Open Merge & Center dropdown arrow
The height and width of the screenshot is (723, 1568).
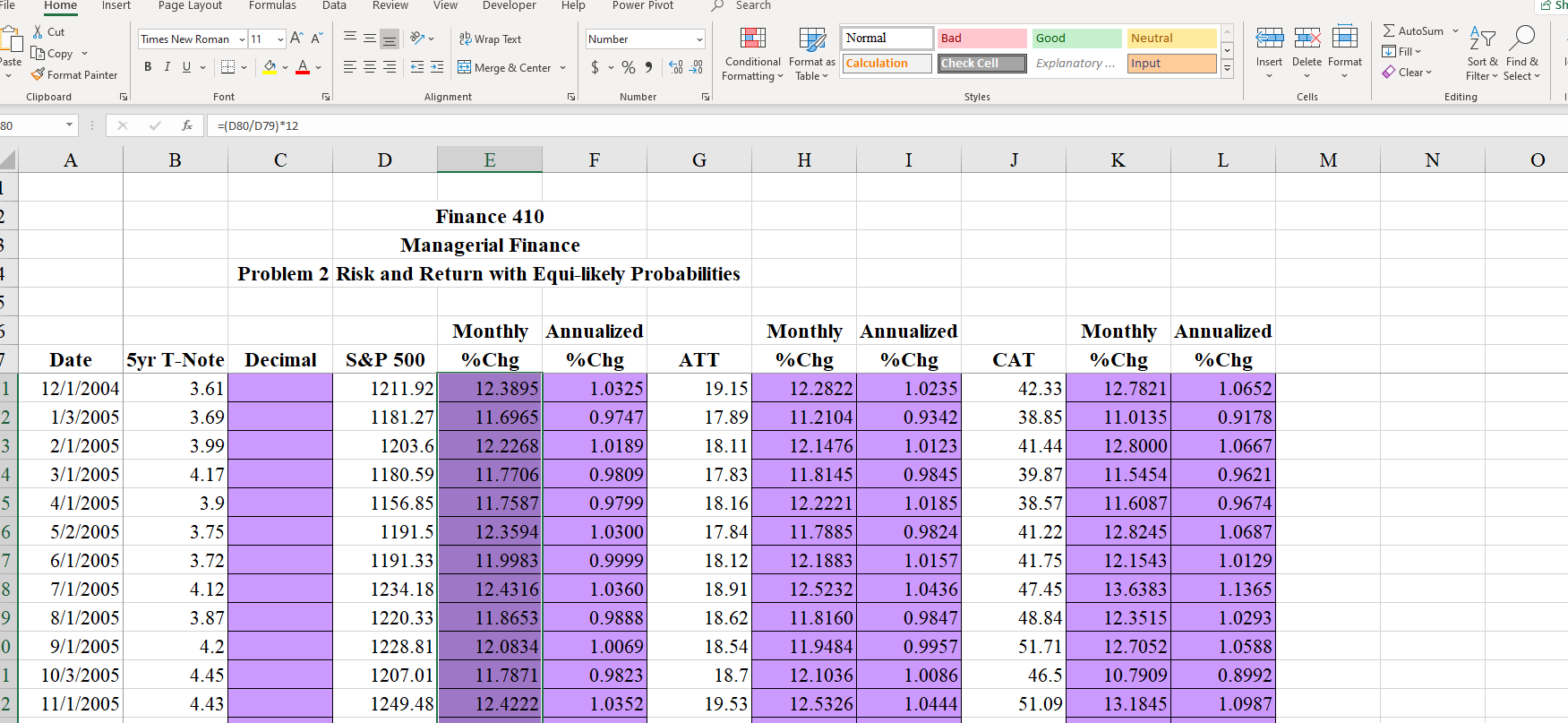pyautogui.click(x=563, y=67)
